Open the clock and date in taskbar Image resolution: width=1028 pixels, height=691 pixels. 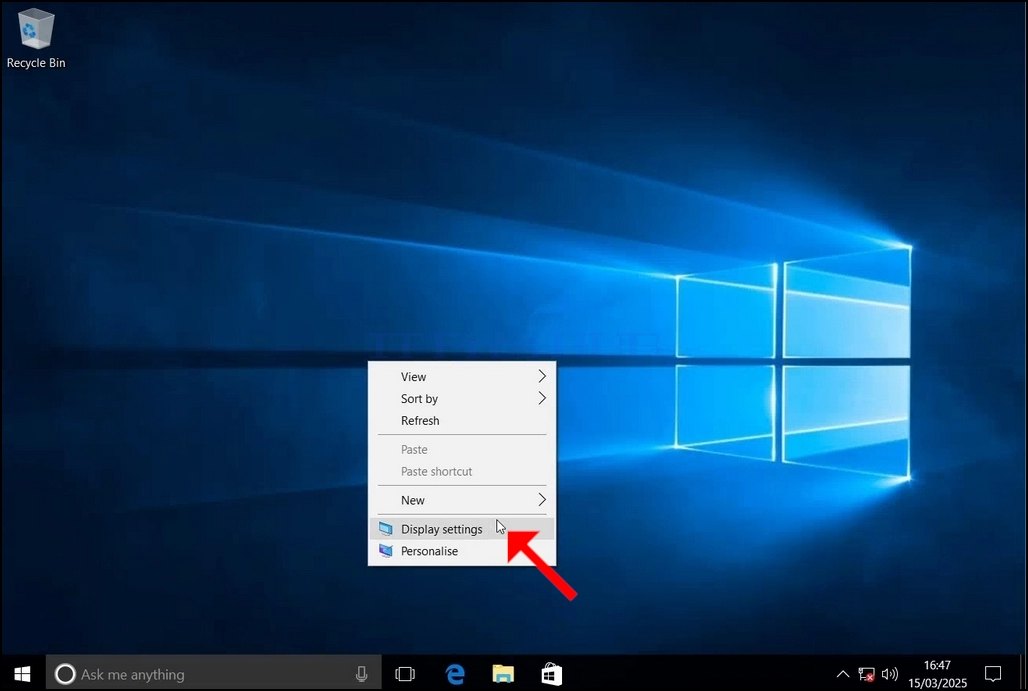tap(938, 674)
